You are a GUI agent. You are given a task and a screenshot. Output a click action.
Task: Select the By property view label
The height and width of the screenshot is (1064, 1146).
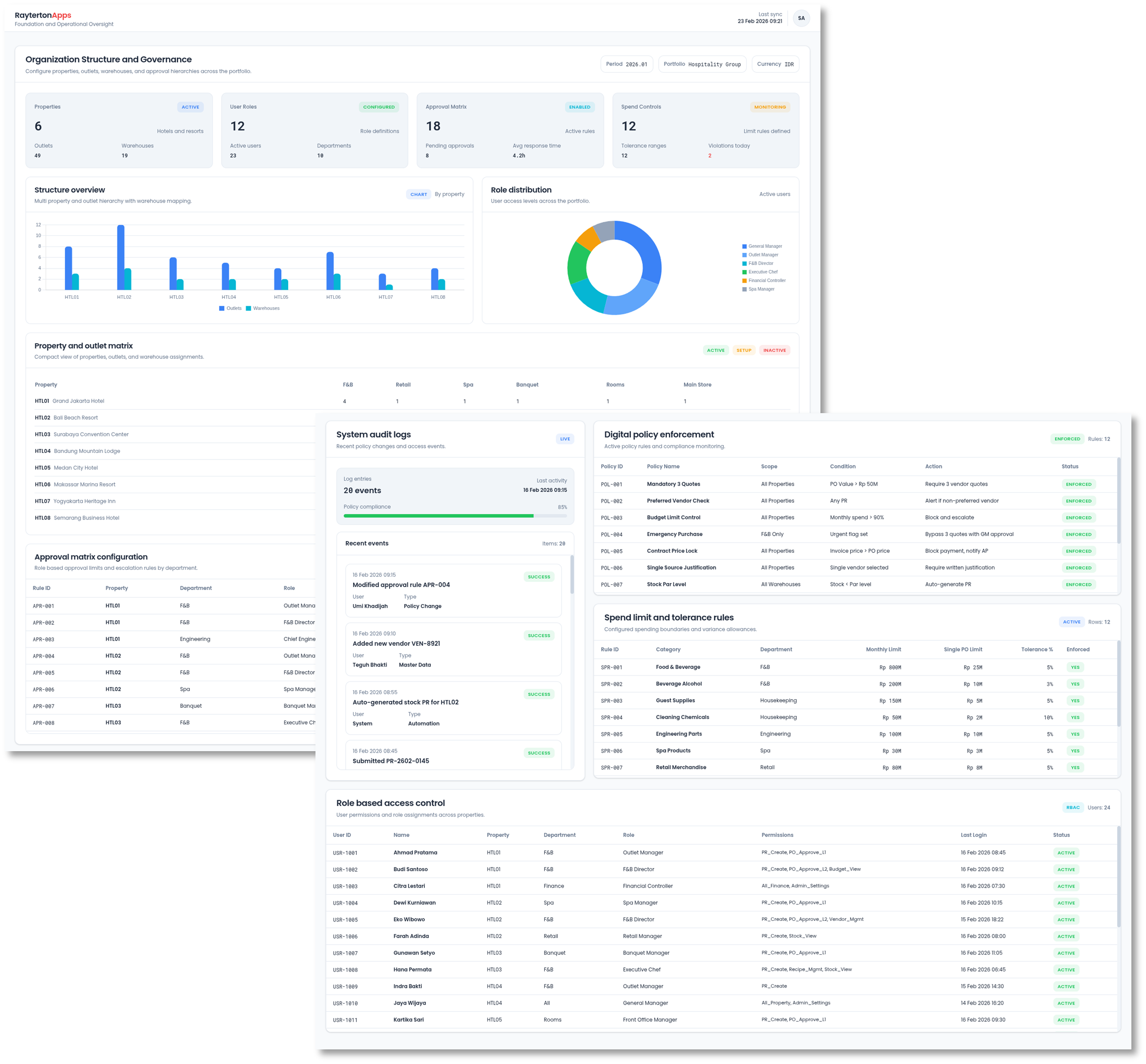449,194
